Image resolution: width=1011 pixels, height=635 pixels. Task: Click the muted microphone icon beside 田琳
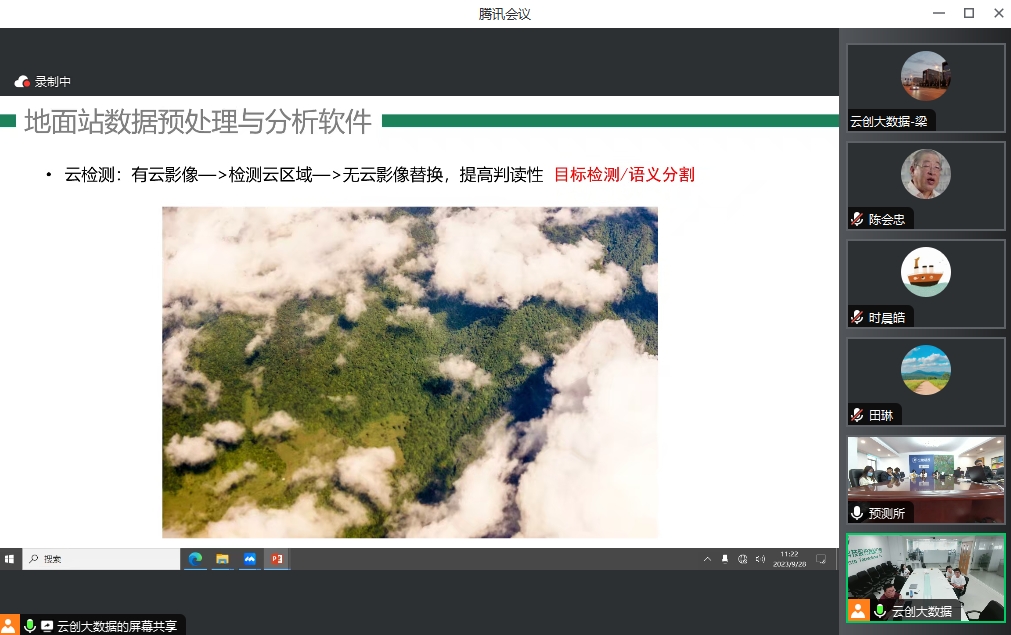tap(857, 415)
